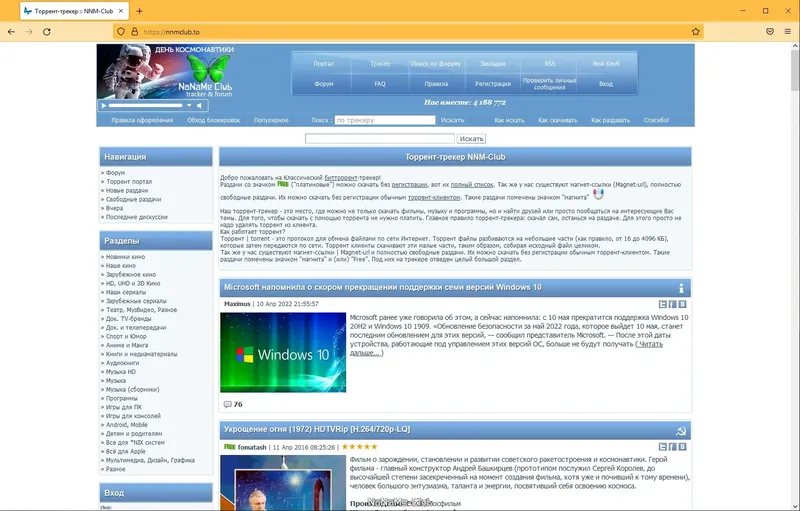Click the audio player play button
The width and height of the screenshot is (800, 511).
click(104, 106)
